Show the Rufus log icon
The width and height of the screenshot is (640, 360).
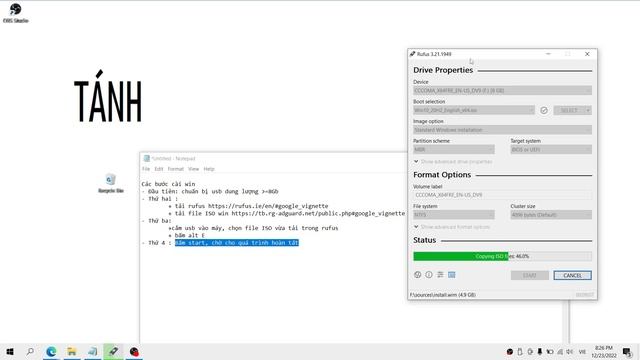[451, 275]
